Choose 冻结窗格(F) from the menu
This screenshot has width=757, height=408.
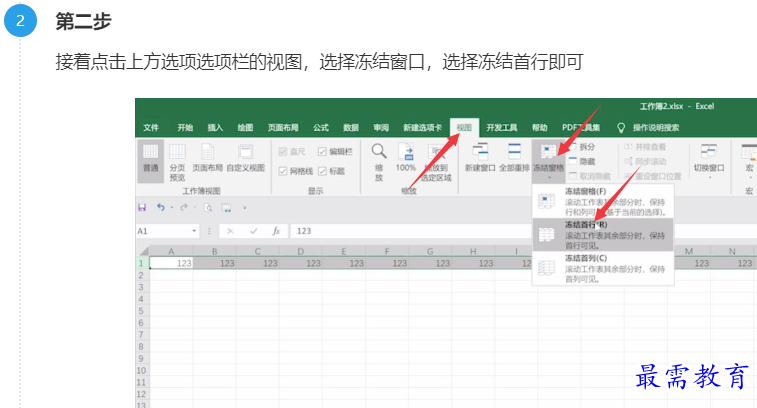tap(603, 201)
